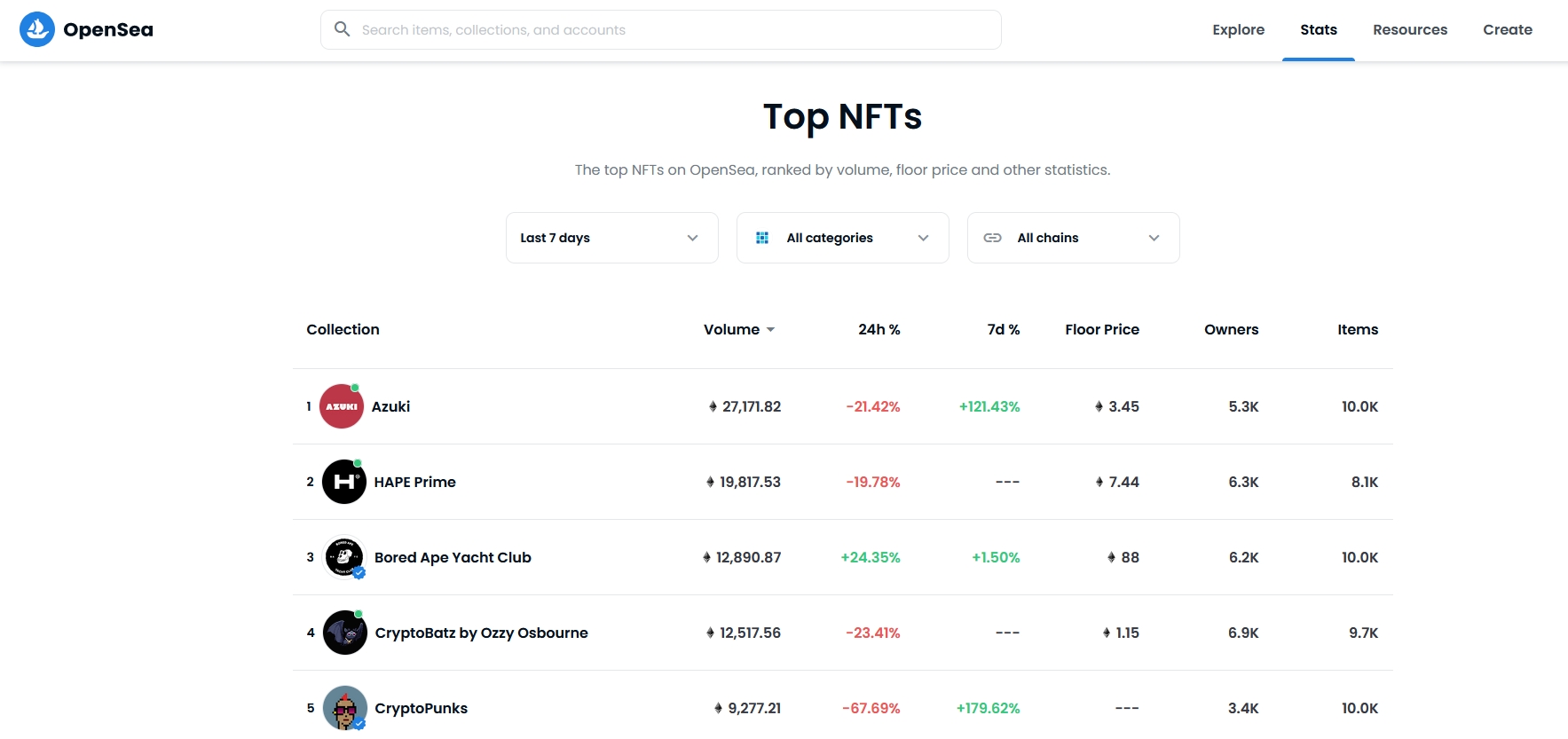Open the All categories dropdown
Screen dimensions: 1568x739
coord(843,238)
